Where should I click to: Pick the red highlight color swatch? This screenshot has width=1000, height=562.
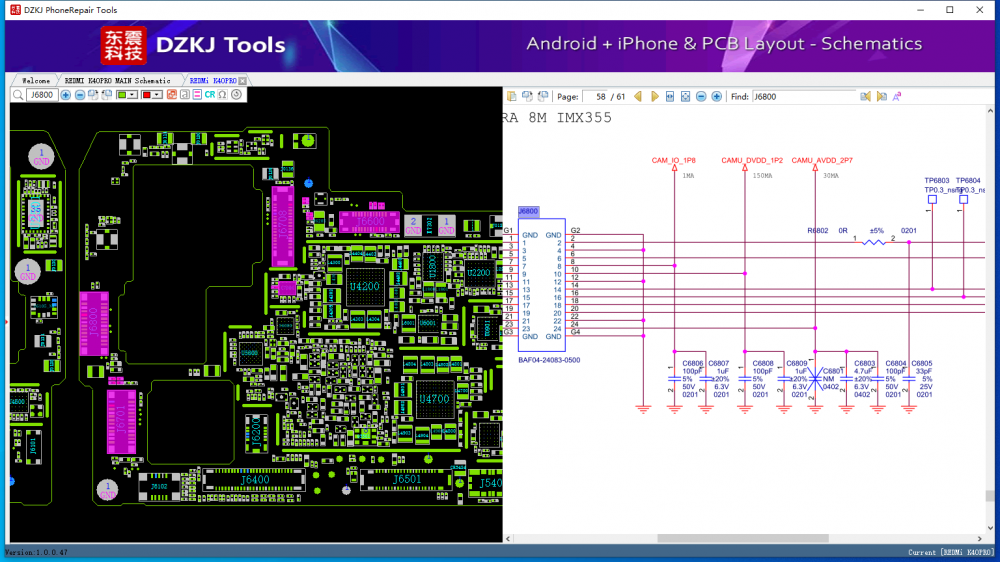tap(147, 95)
